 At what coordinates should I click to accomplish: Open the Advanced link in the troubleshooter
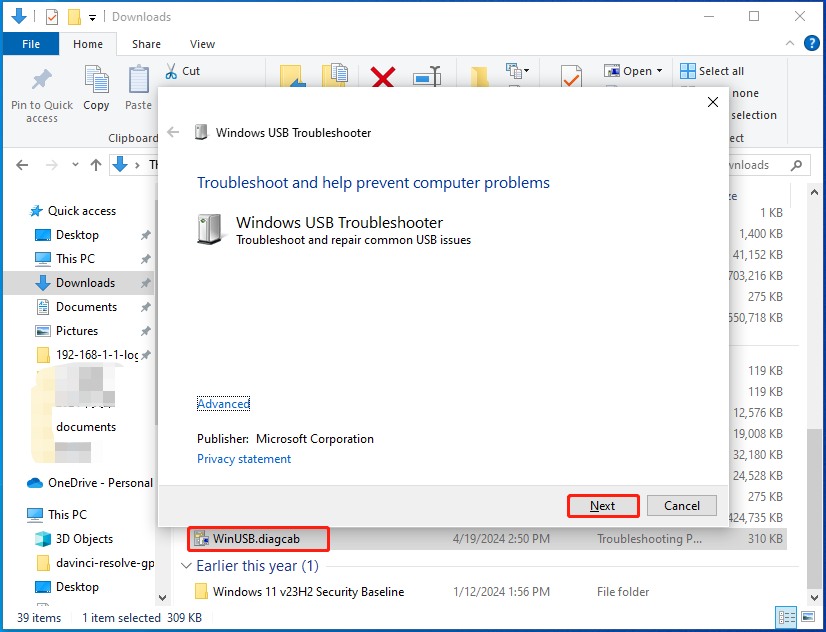223,403
